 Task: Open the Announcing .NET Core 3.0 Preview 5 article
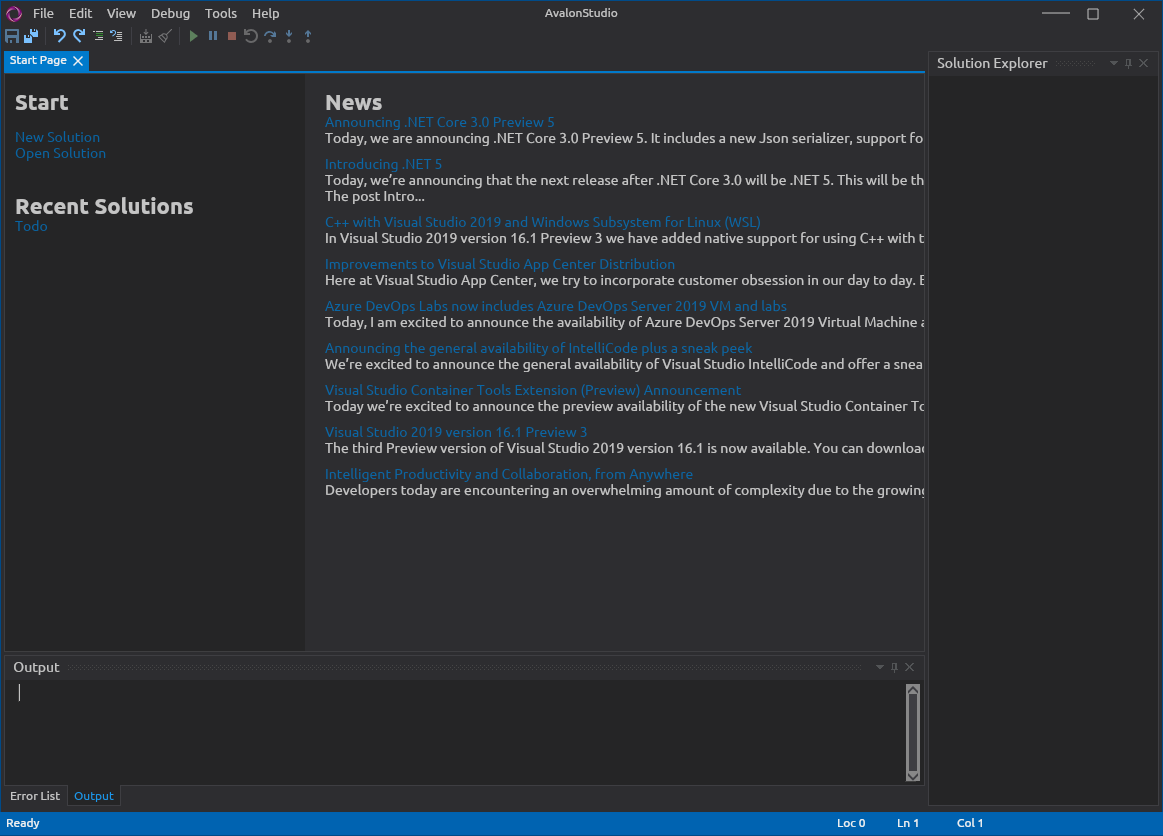pyautogui.click(x=440, y=121)
